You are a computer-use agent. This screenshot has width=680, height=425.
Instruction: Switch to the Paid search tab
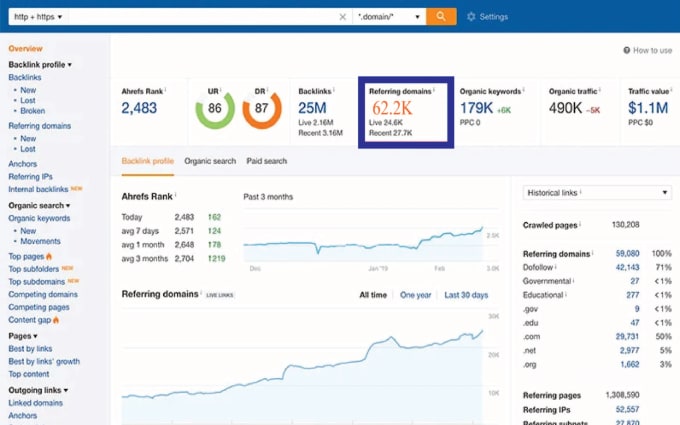pos(267,161)
